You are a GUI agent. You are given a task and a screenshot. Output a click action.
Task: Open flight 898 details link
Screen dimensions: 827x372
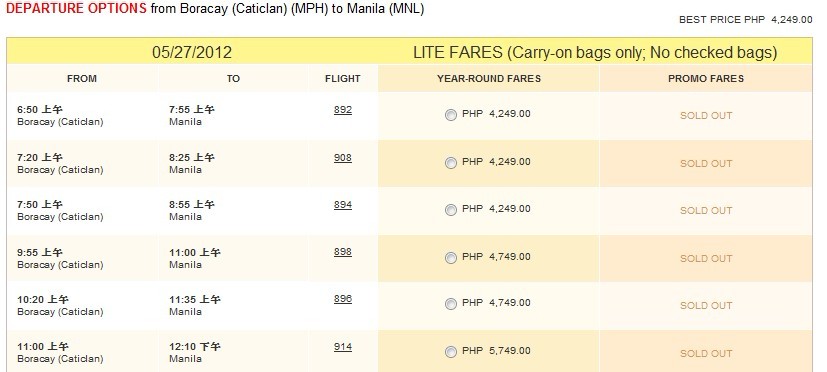point(343,252)
